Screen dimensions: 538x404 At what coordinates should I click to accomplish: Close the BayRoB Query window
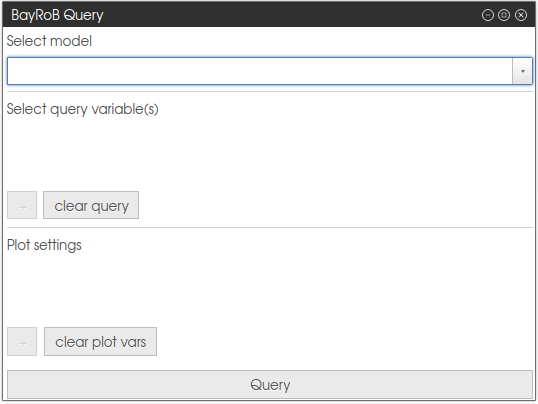(521, 15)
